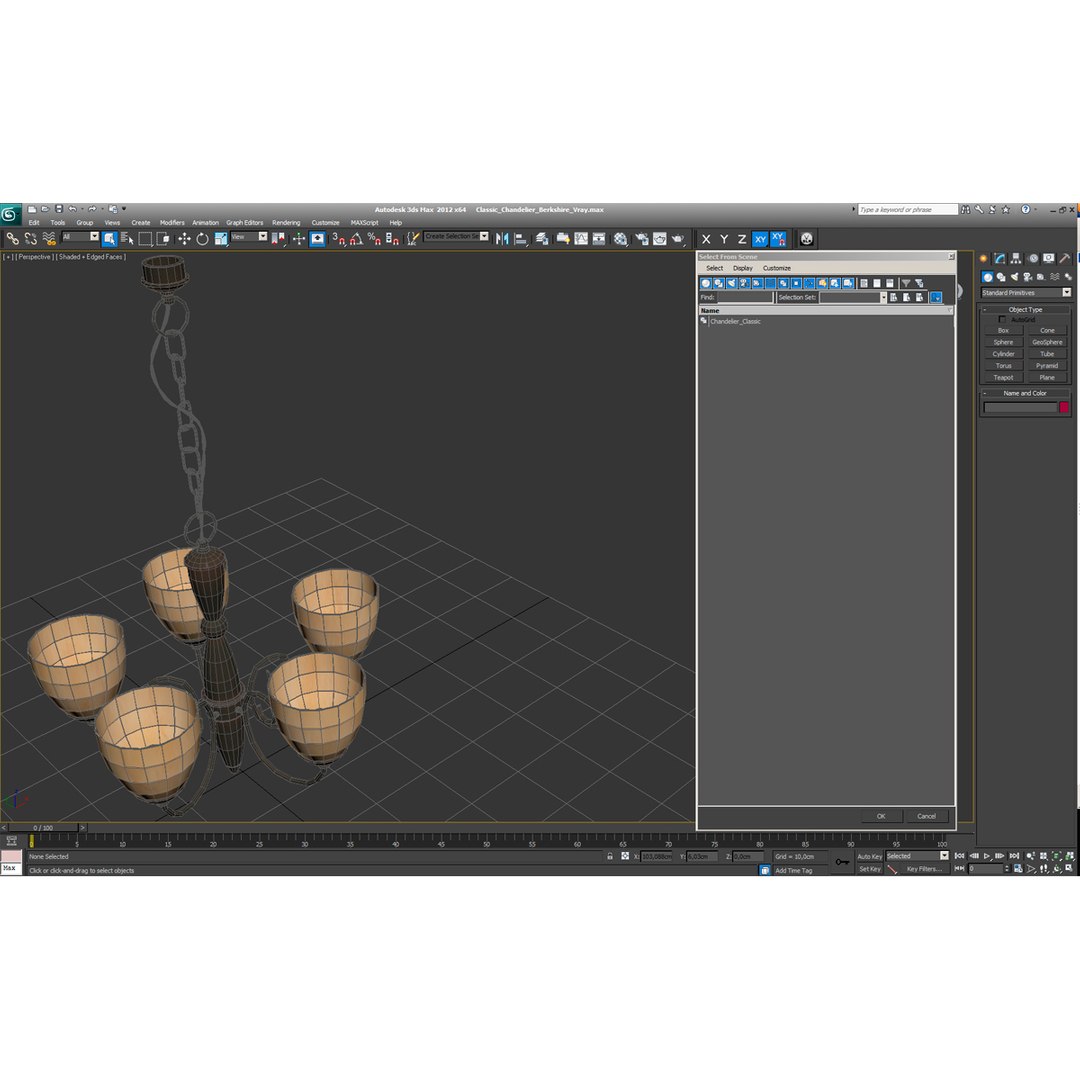Screen dimensions: 1080x1080
Task: Click the filter funnel icon in Select From Scene
Action: click(906, 283)
